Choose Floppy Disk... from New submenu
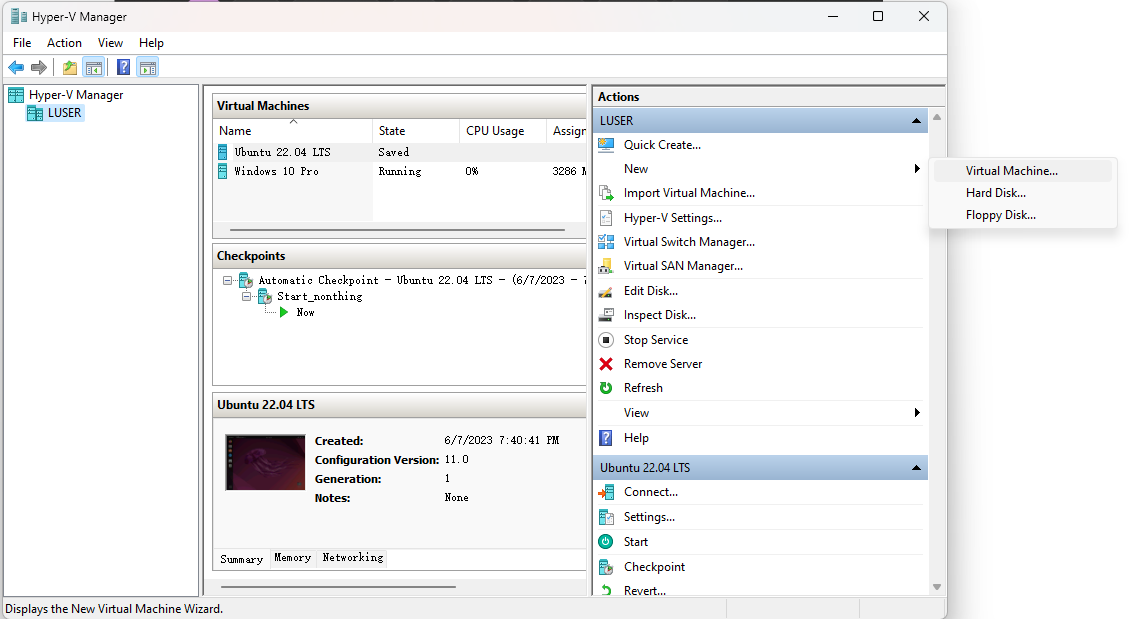1130x619 pixels. pyautogui.click(x=1023, y=215)
